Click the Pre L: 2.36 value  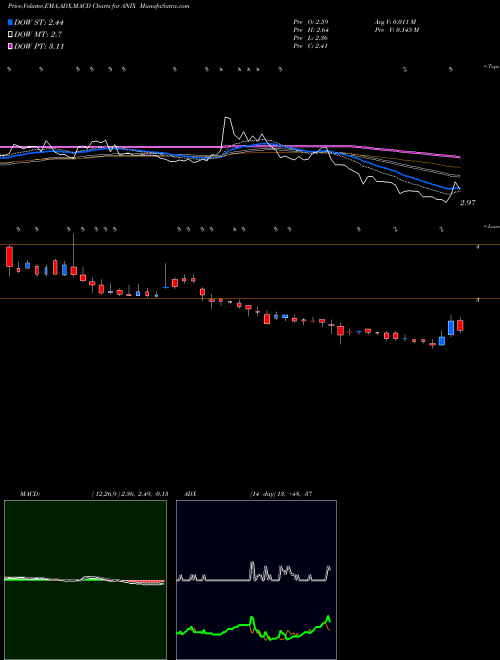pyautogui.click(x=311, y=38)
